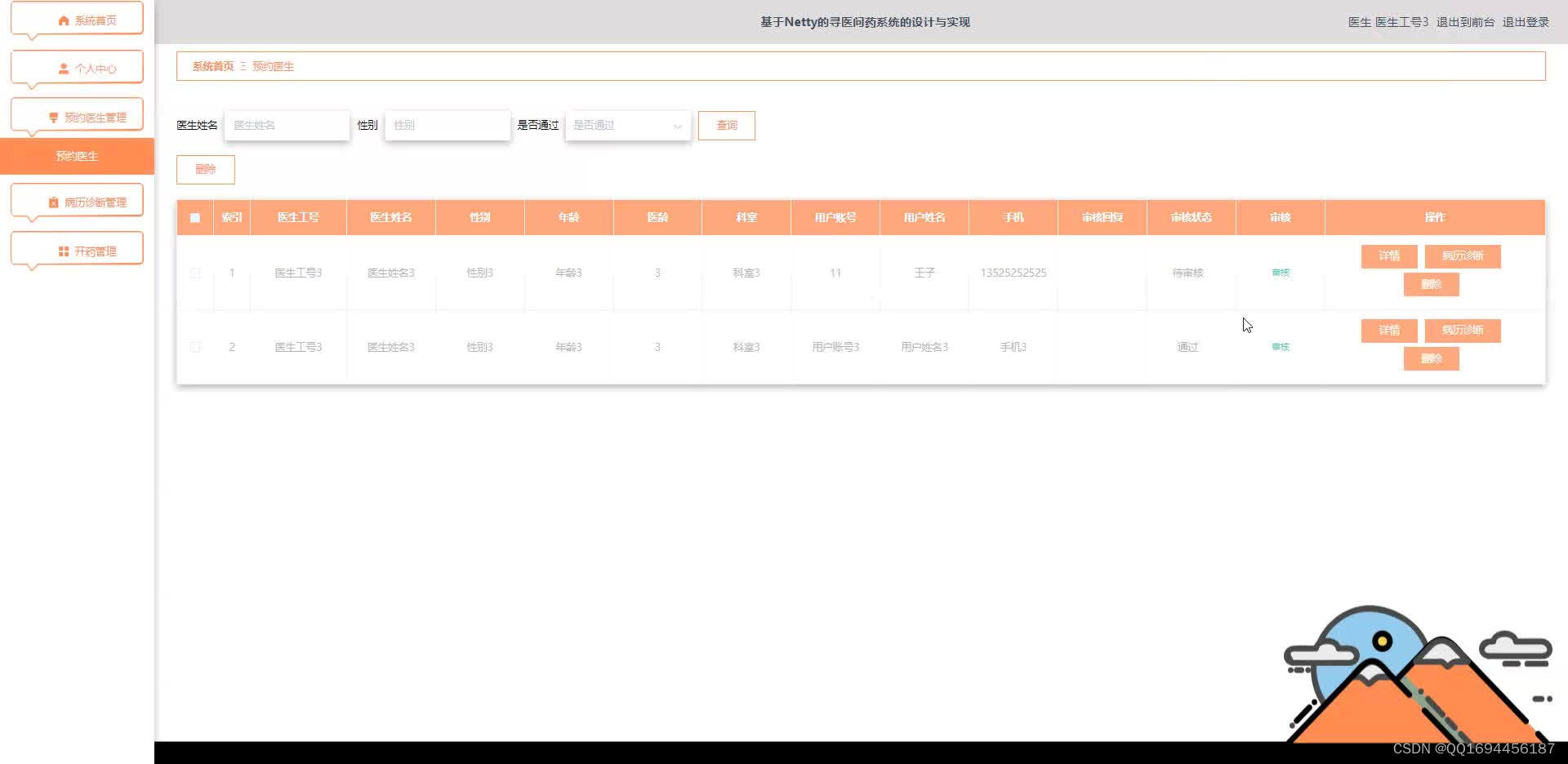Open the 开药管理 sidebar menu
1568x764 pixels.
(x=77, y=251)
